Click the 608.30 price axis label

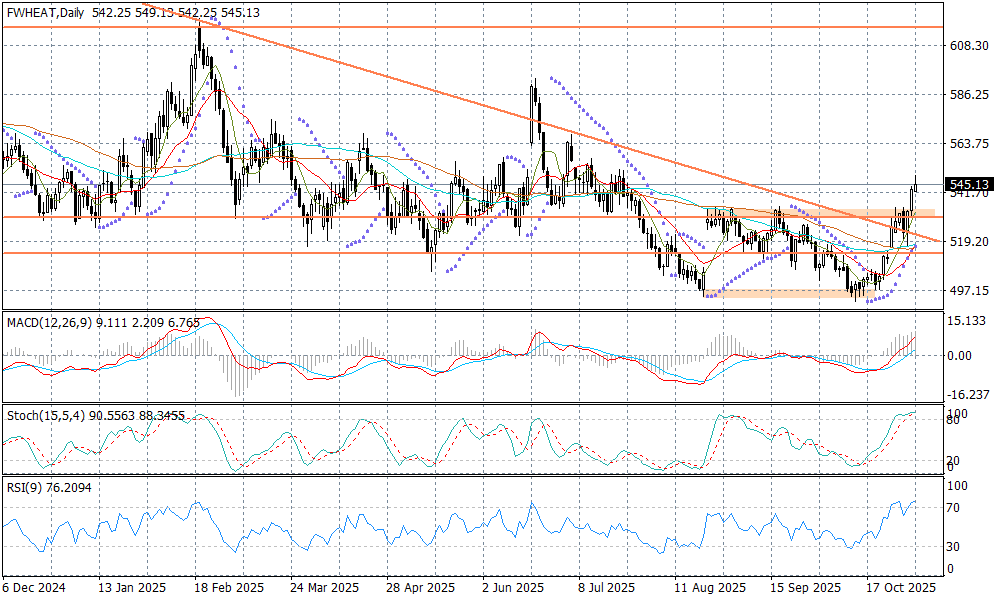969,46
